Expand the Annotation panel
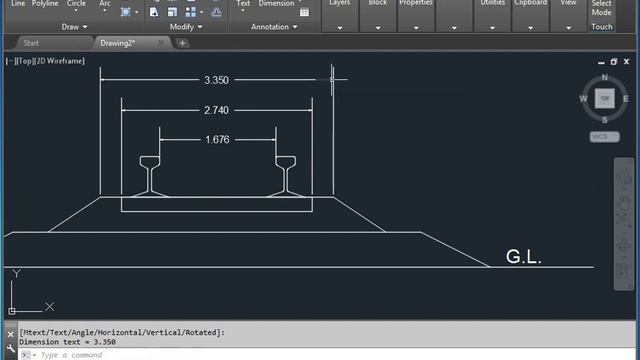 coord(274,27)
